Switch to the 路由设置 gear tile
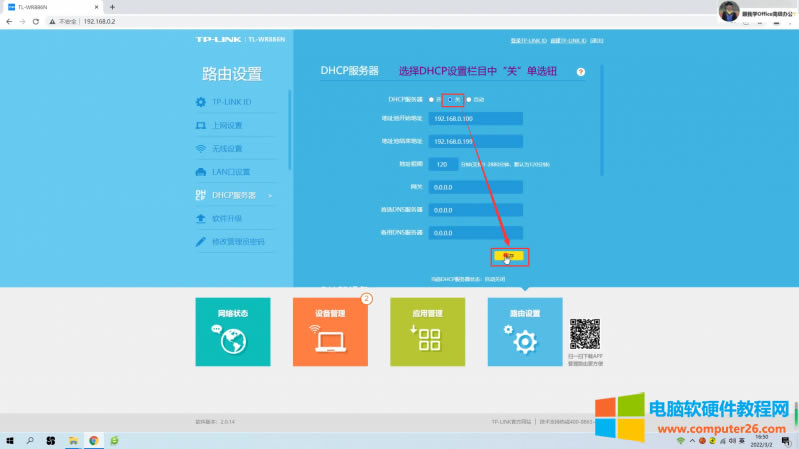This screenshot has width=799, height=449. pyautogui.click(x=525, y=332)
